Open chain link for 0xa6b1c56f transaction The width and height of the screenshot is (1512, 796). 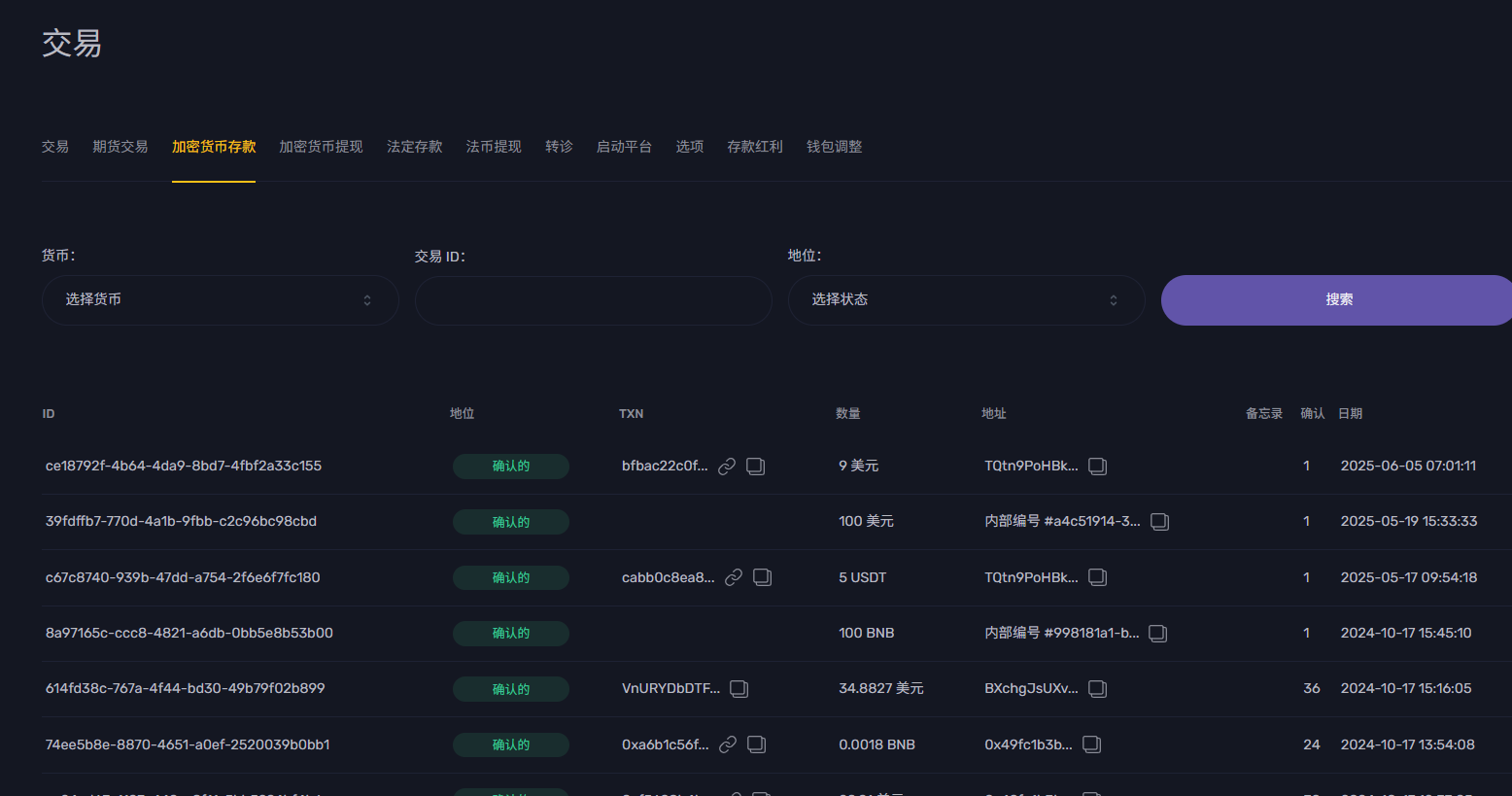click(x=727, y=744)
